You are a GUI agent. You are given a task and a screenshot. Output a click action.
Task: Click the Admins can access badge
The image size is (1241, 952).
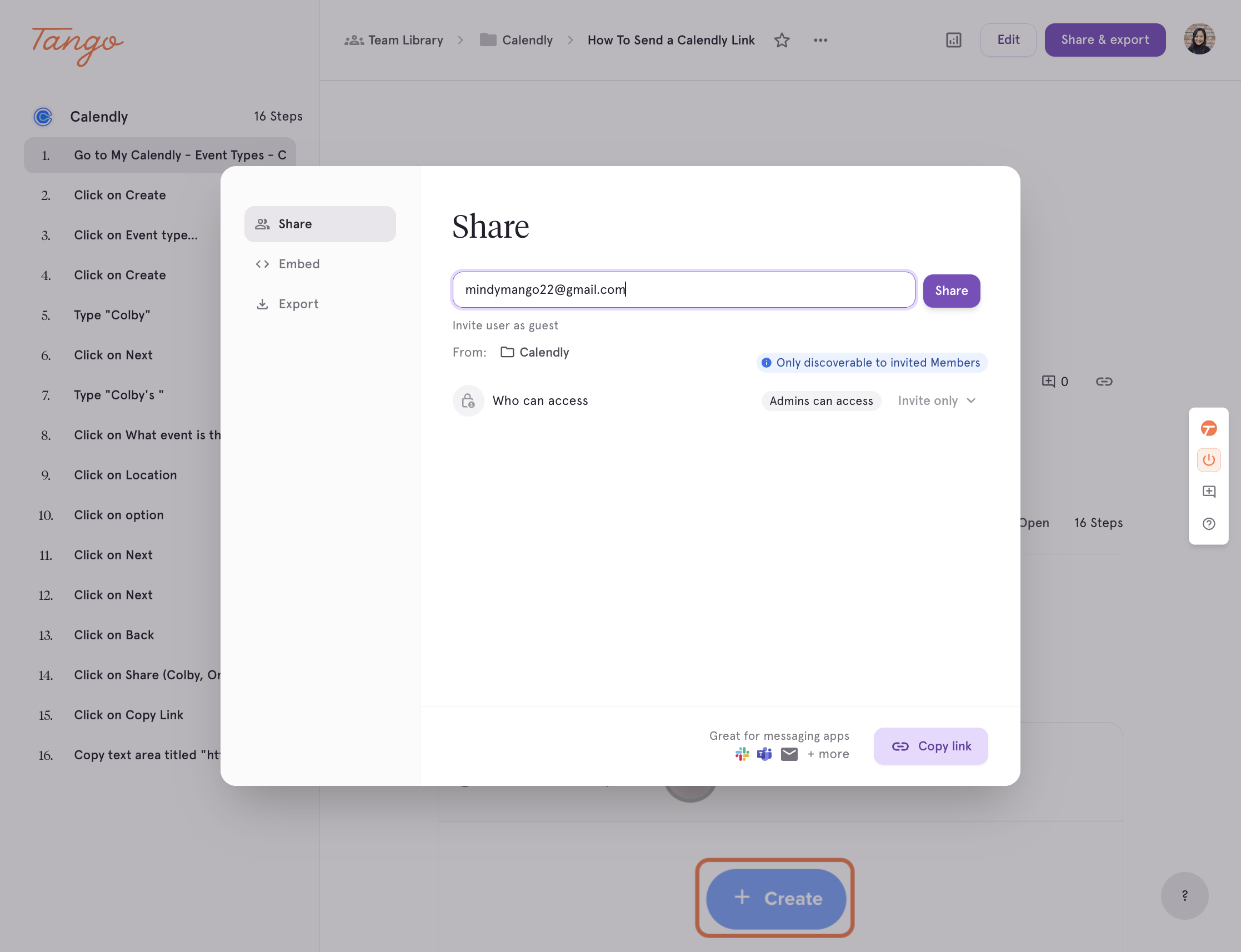click(x=820, y=400)
